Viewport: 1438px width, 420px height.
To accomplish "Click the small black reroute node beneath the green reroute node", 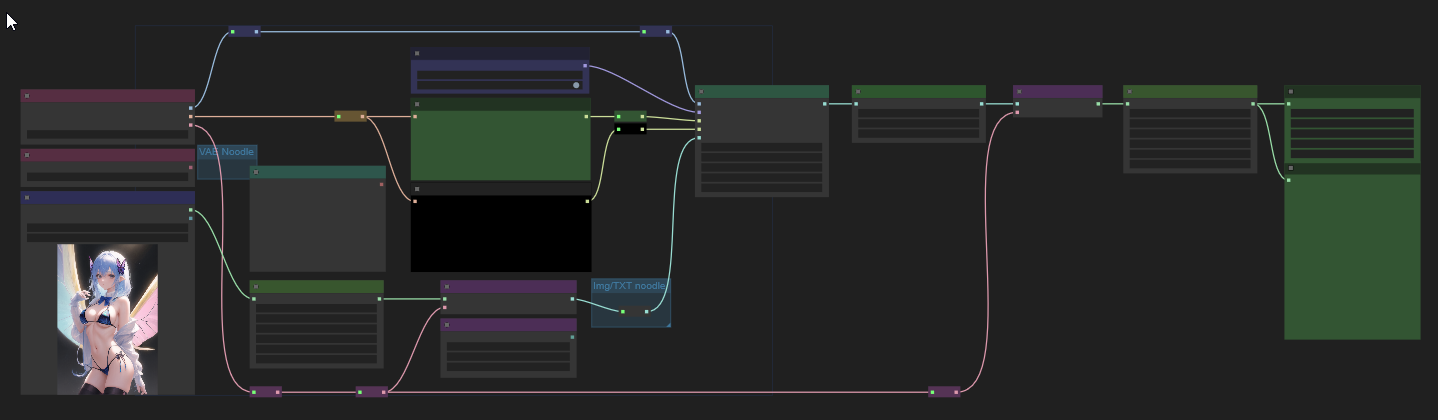I will (630, 129).
